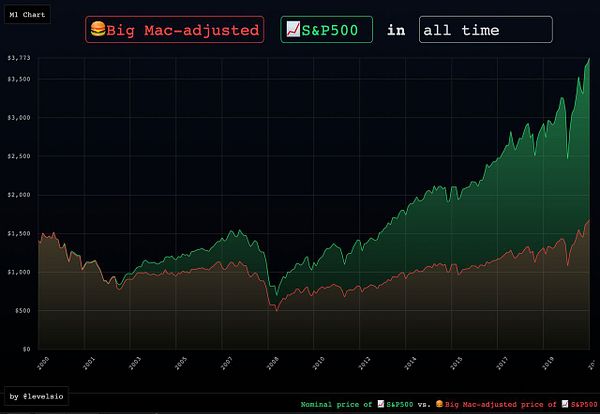Click the 2008 x-axis year label

coord(272,363)
